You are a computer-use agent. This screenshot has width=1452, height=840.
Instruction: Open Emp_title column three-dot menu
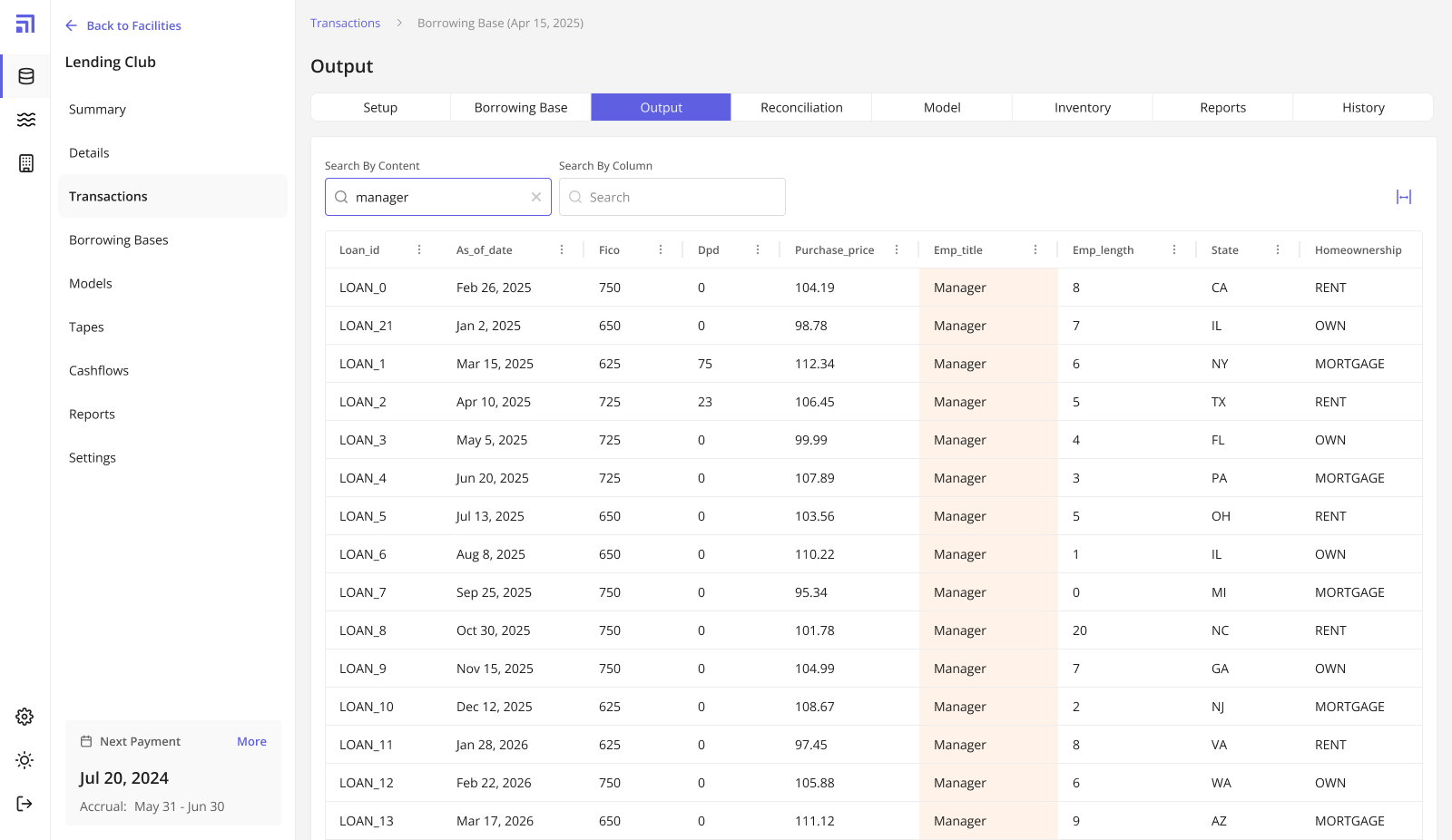tap(1035, 249)
